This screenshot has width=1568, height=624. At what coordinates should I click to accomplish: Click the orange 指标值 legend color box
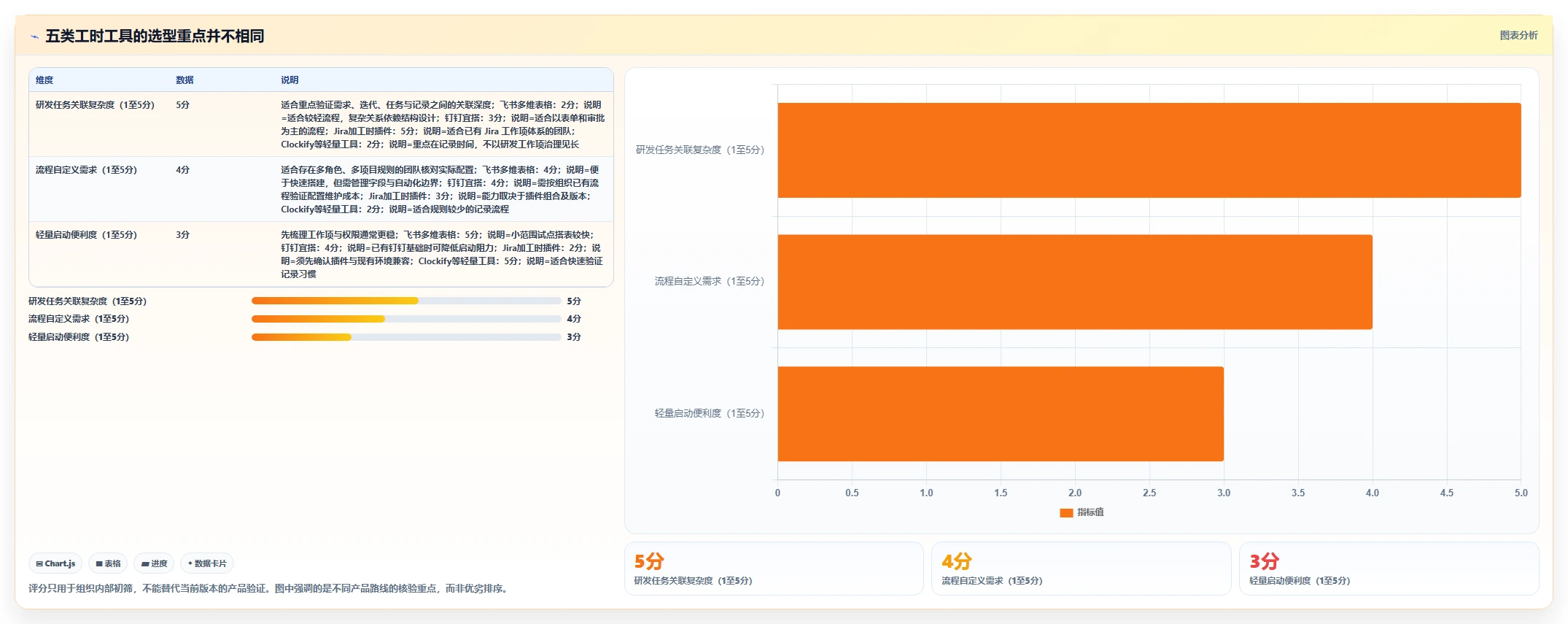1066,512
